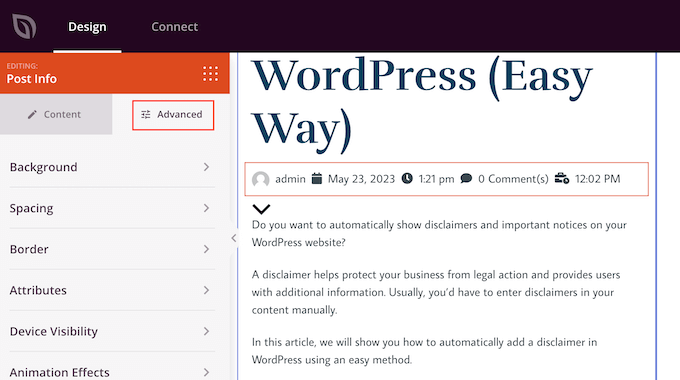Switch to the Design tab

(x=87, y=27)
